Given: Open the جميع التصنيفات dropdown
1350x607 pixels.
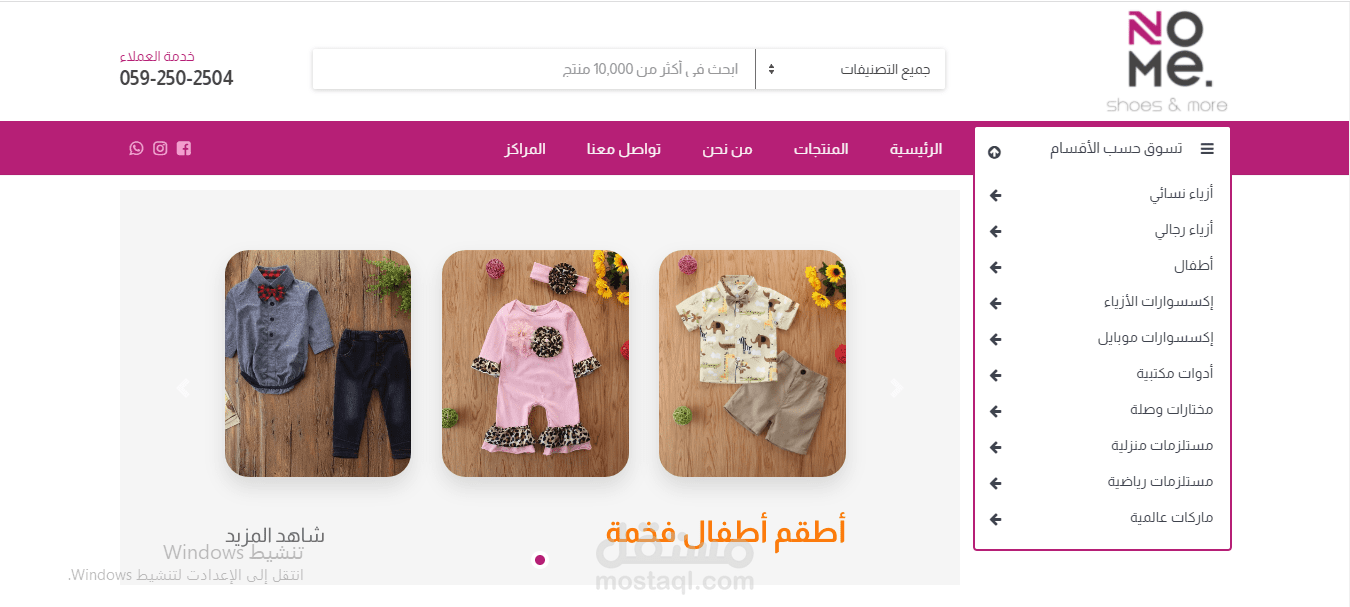Looking at the screenshot, I should [850, 69].
